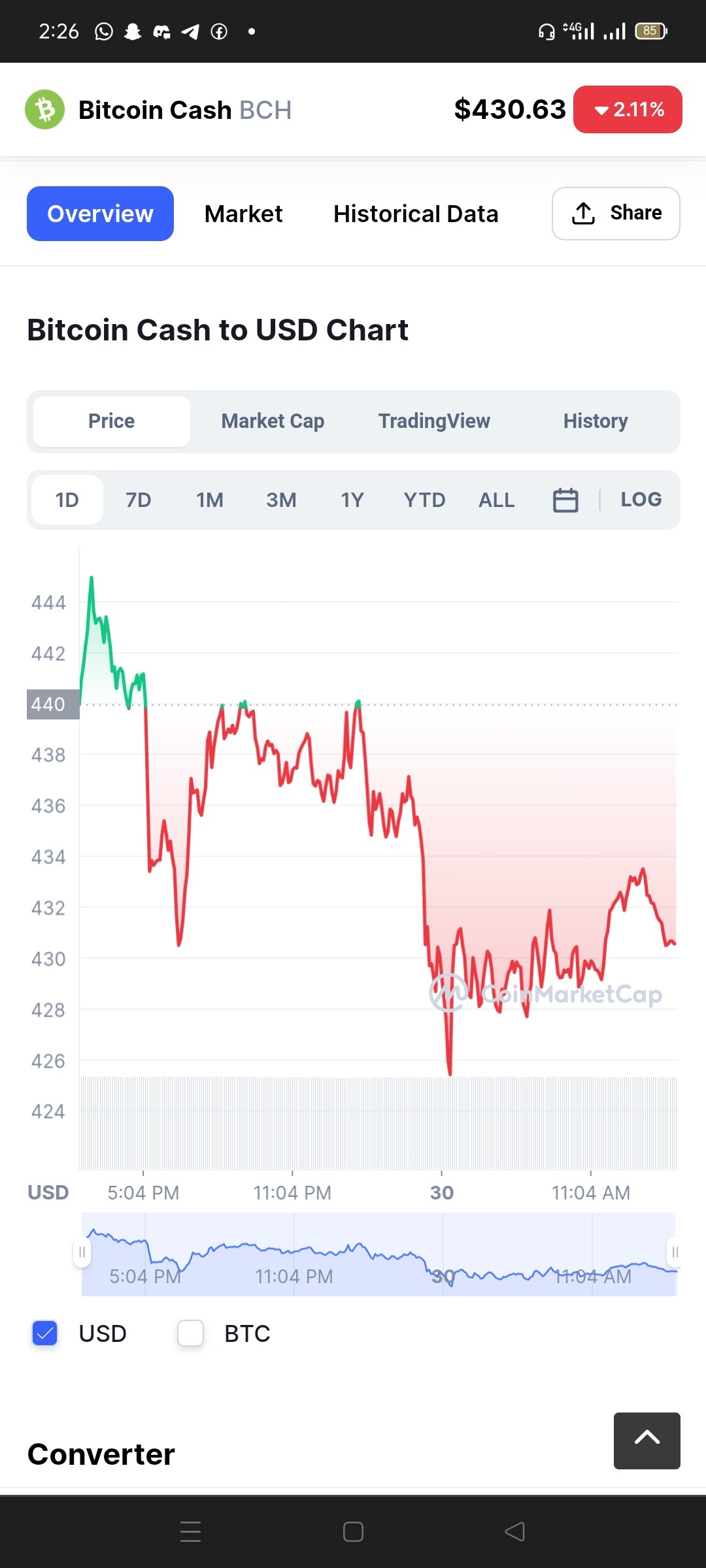Enable the BTC currency checkbox
706x1568 pixels.
(x=191, y=1333)
